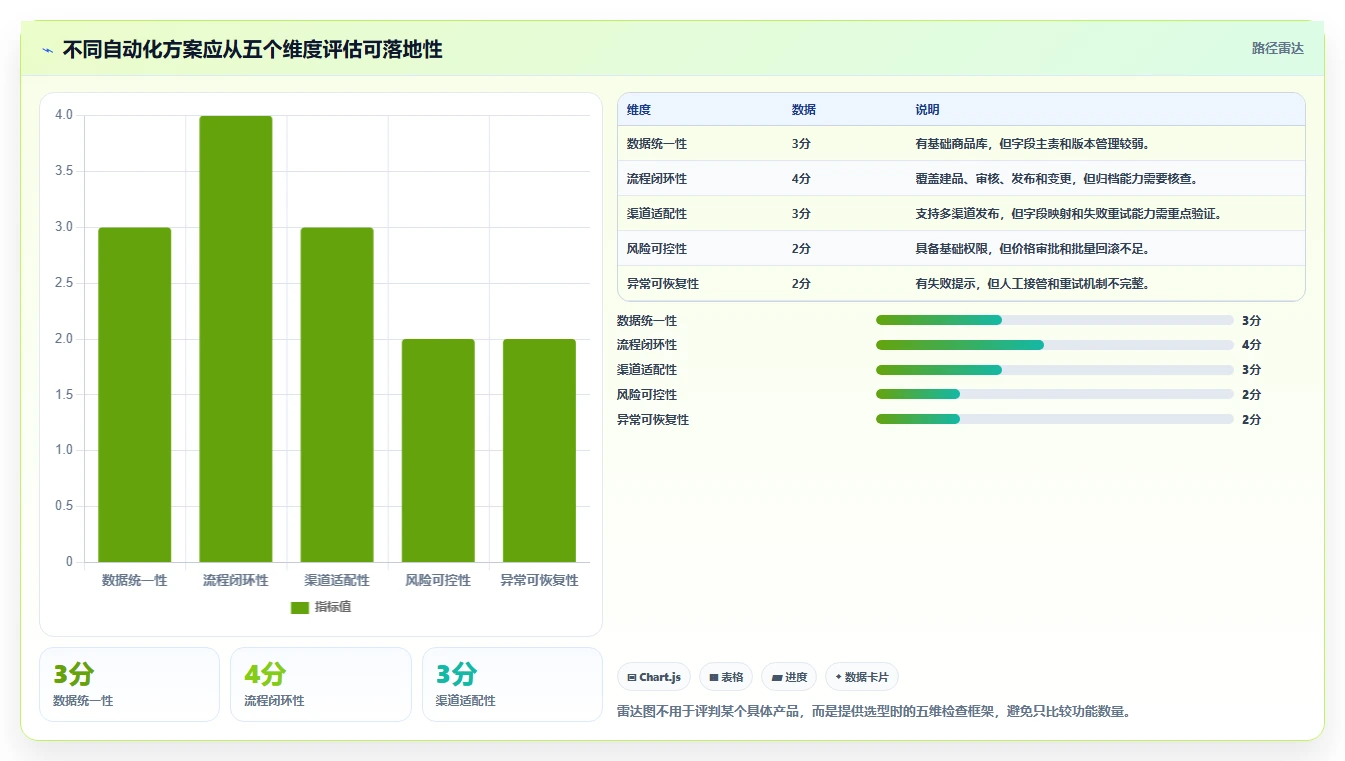1345x761 pixels.
Task: Click the 2.5 value on the chart's y-axis
Action: (64, 283)
